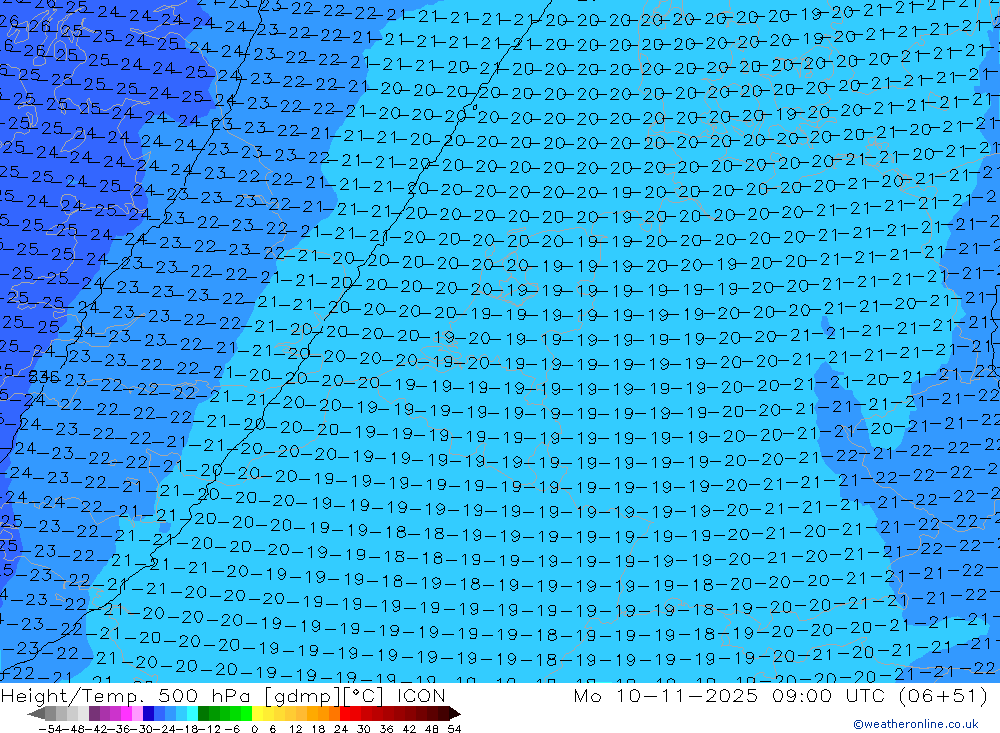The image size is (1000, 733).
Task: Select the dark green legend swatch at -18
Action: pyautogui.click(x=203, y=714)
